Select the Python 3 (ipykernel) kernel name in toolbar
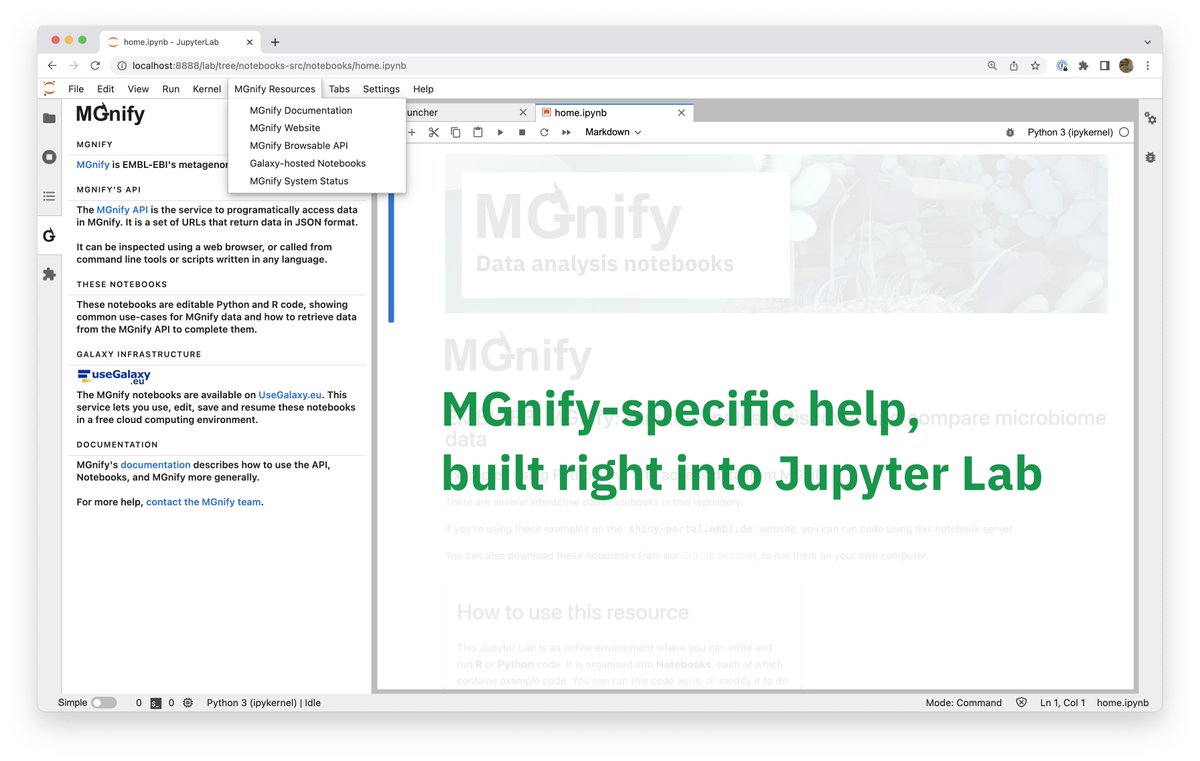 coord(1070,132)
